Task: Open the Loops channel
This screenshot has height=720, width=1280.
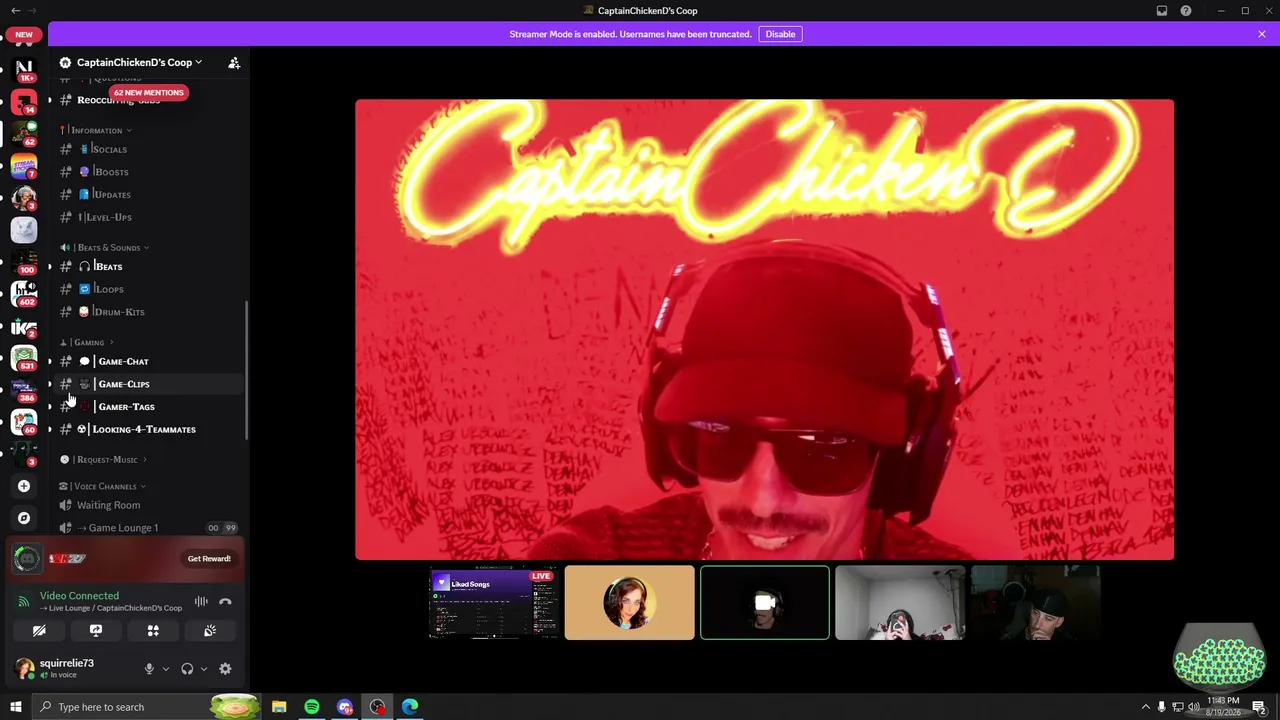Action: point(148,289)
